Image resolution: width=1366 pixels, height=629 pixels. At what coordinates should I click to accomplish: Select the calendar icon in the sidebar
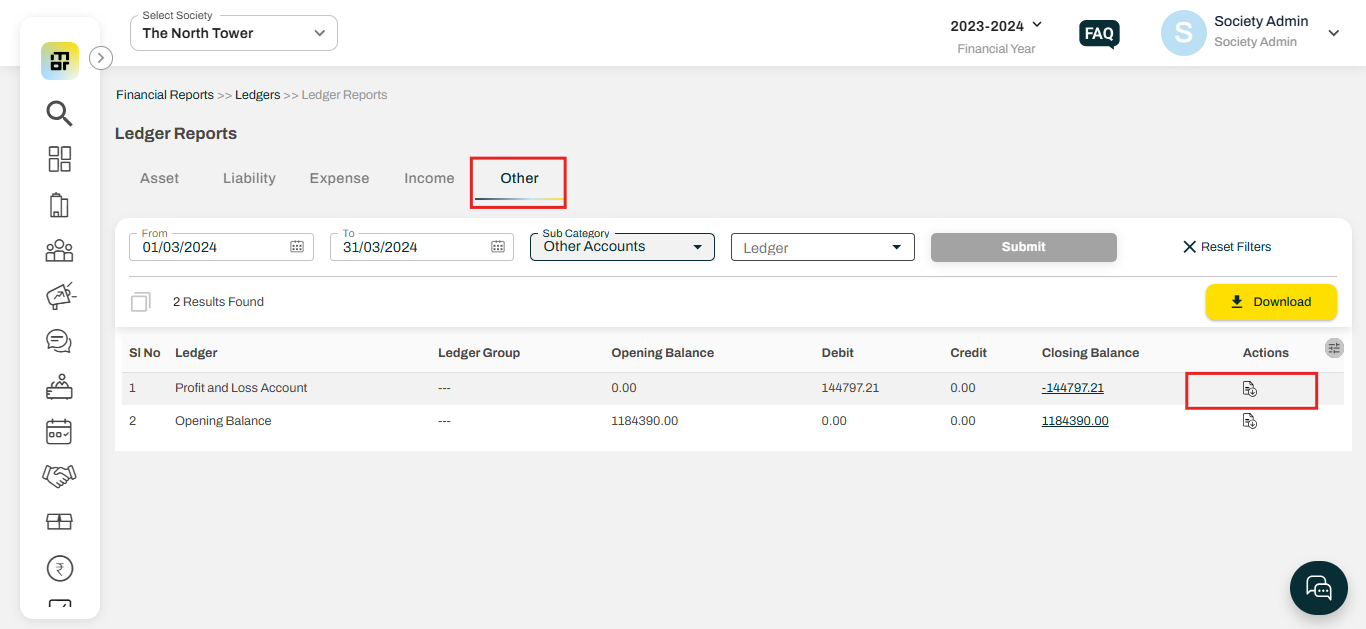point(59,431)
